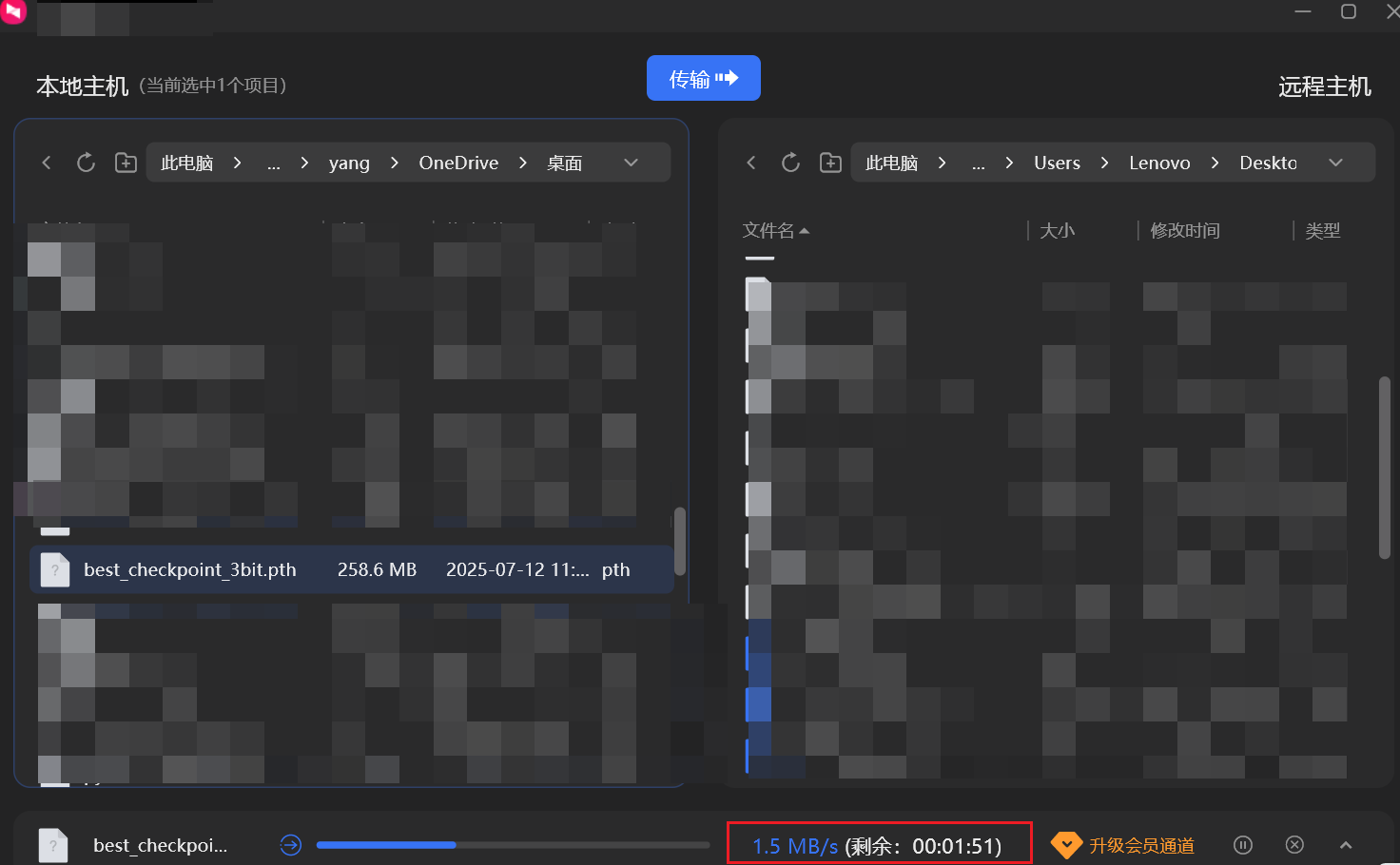Go back in the local host panel
The image size is (1400, 865).
pos(47,163)
